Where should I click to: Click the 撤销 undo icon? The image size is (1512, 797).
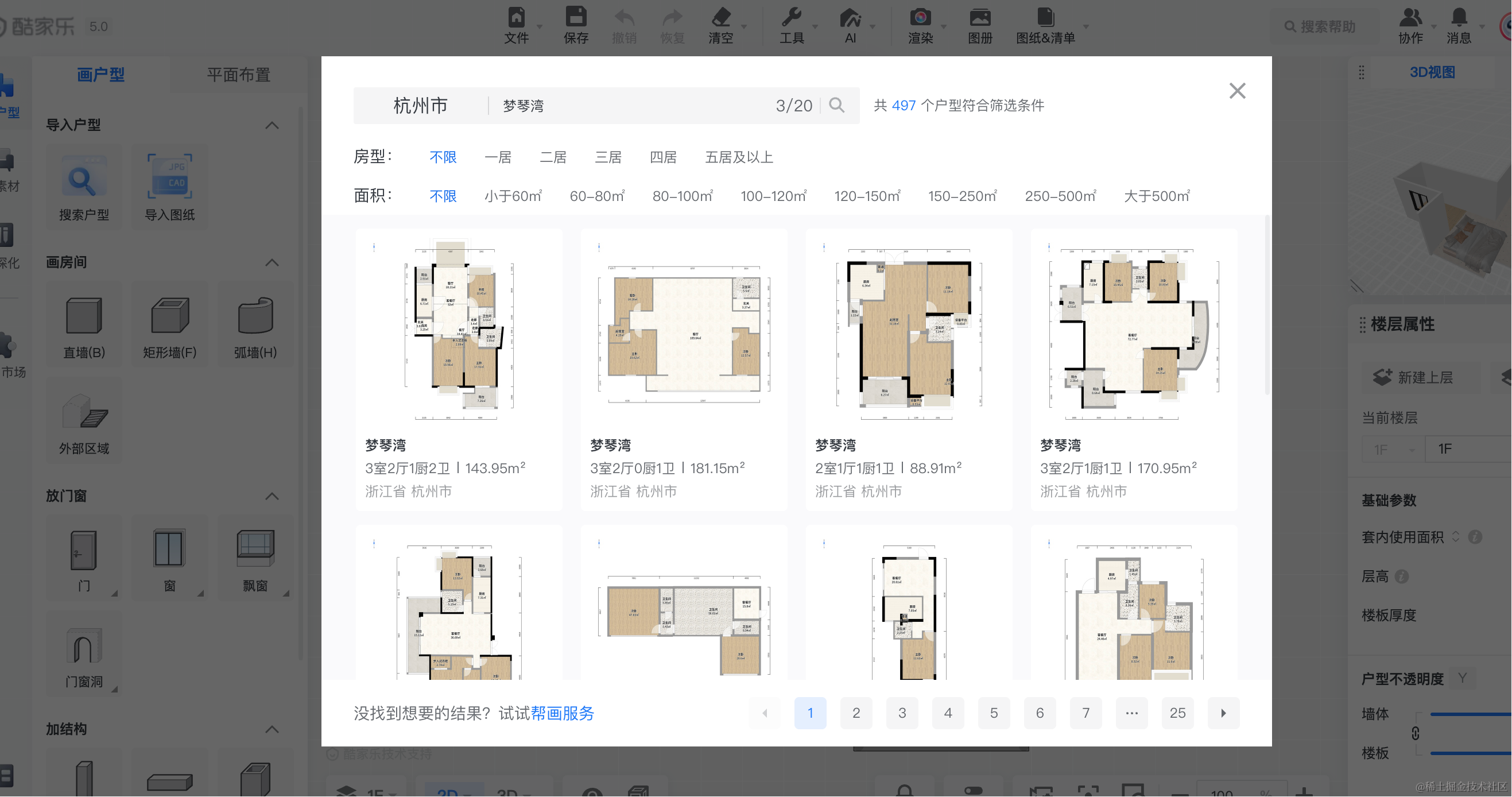click(624, 18)
